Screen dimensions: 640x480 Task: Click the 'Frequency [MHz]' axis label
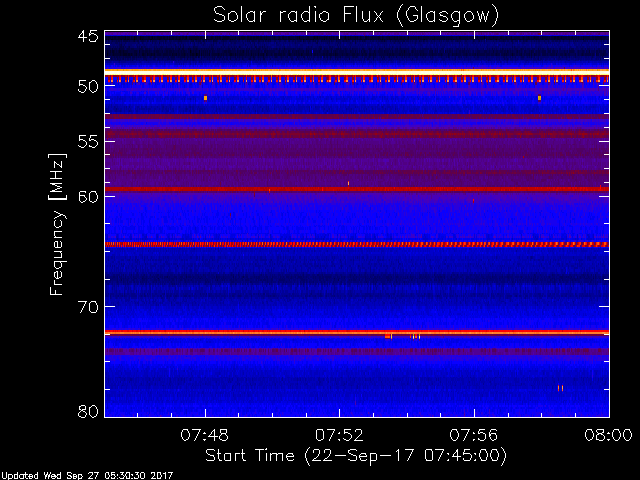57,224
